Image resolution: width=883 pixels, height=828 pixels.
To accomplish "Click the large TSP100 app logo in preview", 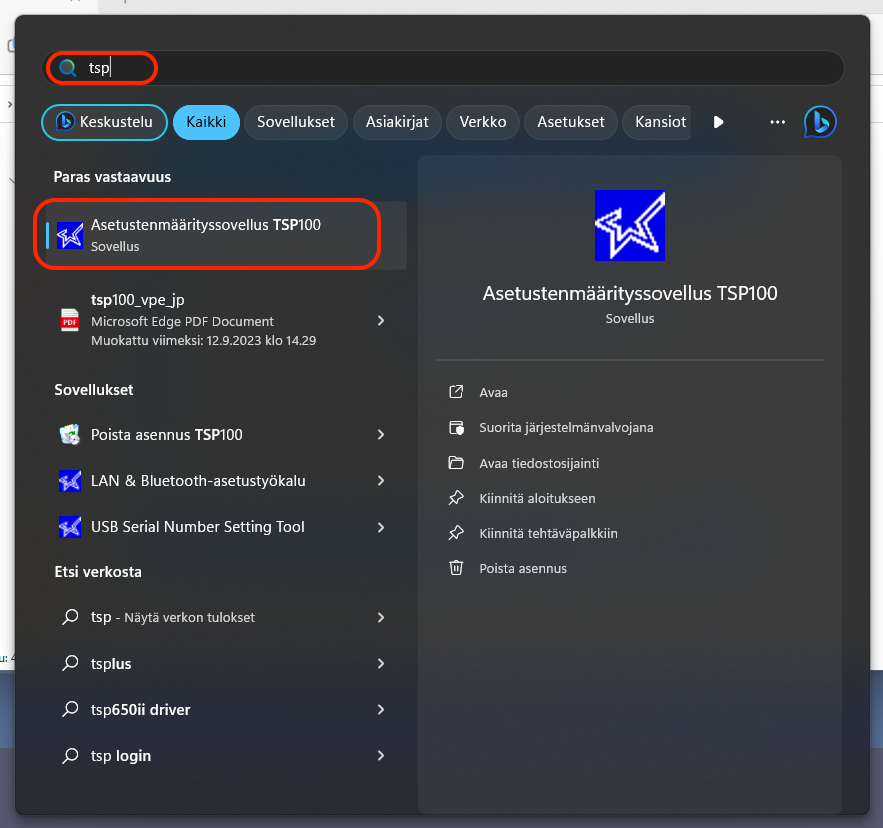I will click(x=630, y=225).
